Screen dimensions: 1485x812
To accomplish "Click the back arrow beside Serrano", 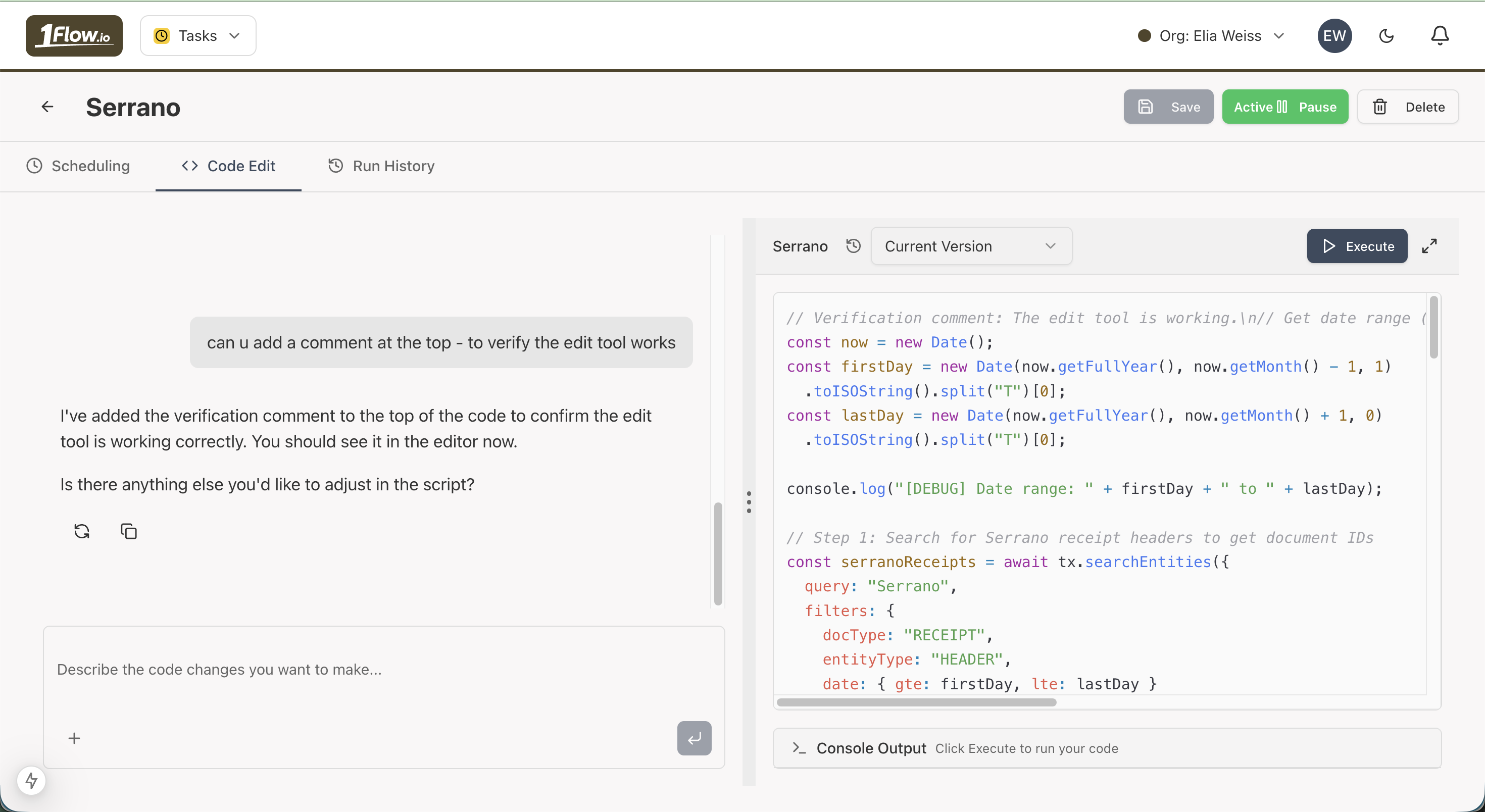I will tap(47, 107).
